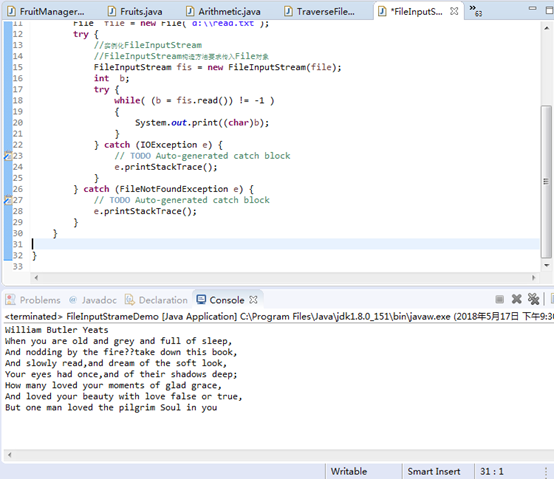Click the task marker on line 27
The image size is (554, 479).
coord(7,200)
